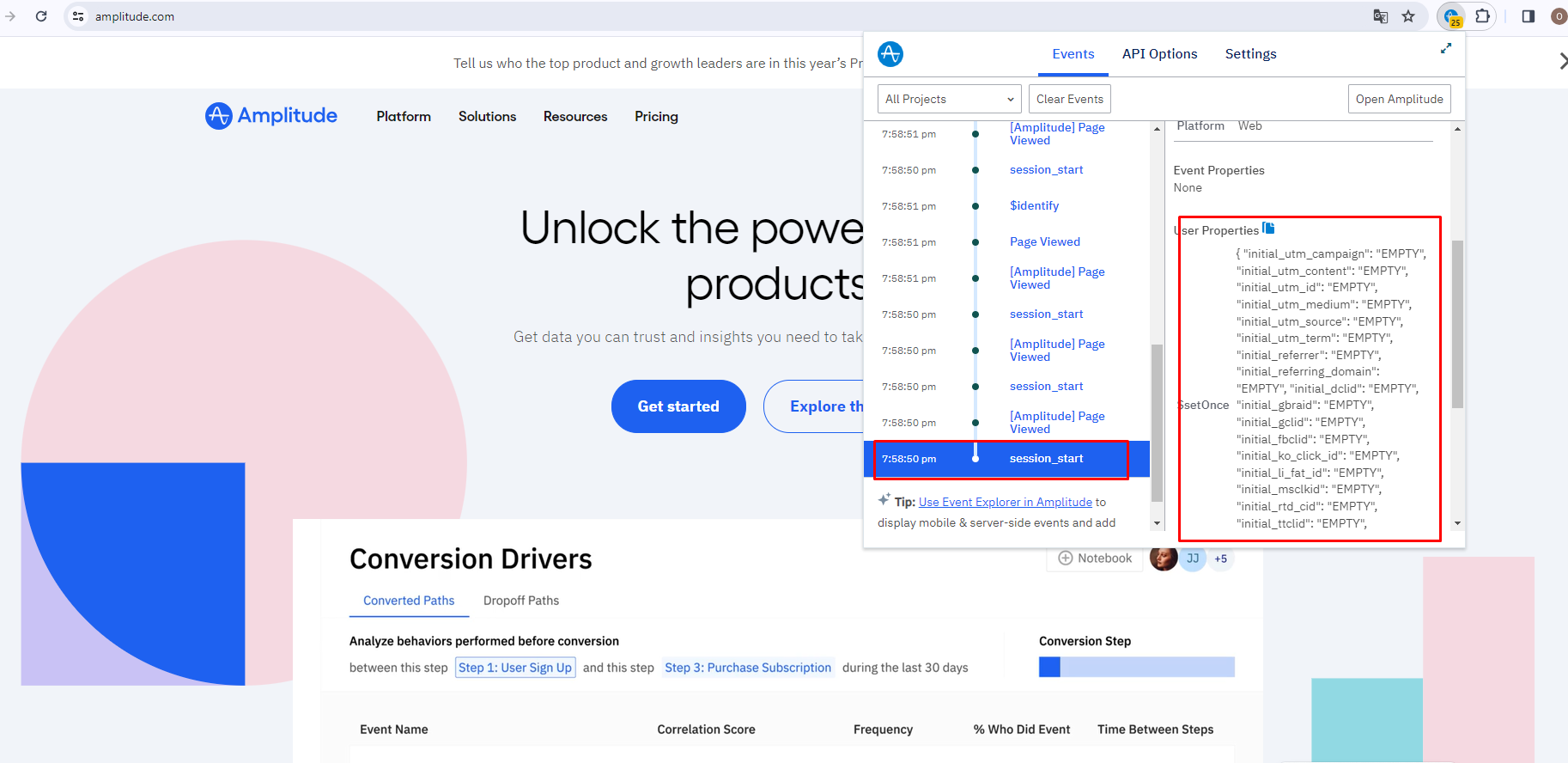
Task: Click the Time Between Steps column header
Action: (1155, 729)
